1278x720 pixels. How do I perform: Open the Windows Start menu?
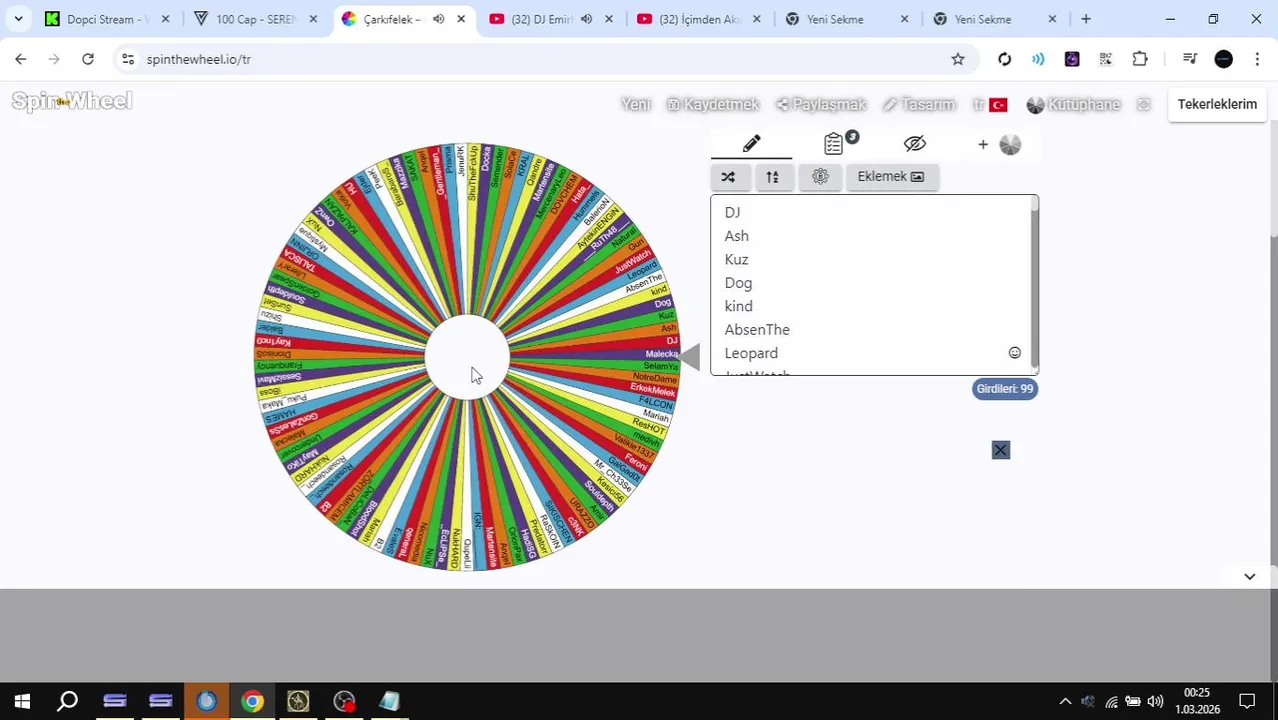point(22,701)
